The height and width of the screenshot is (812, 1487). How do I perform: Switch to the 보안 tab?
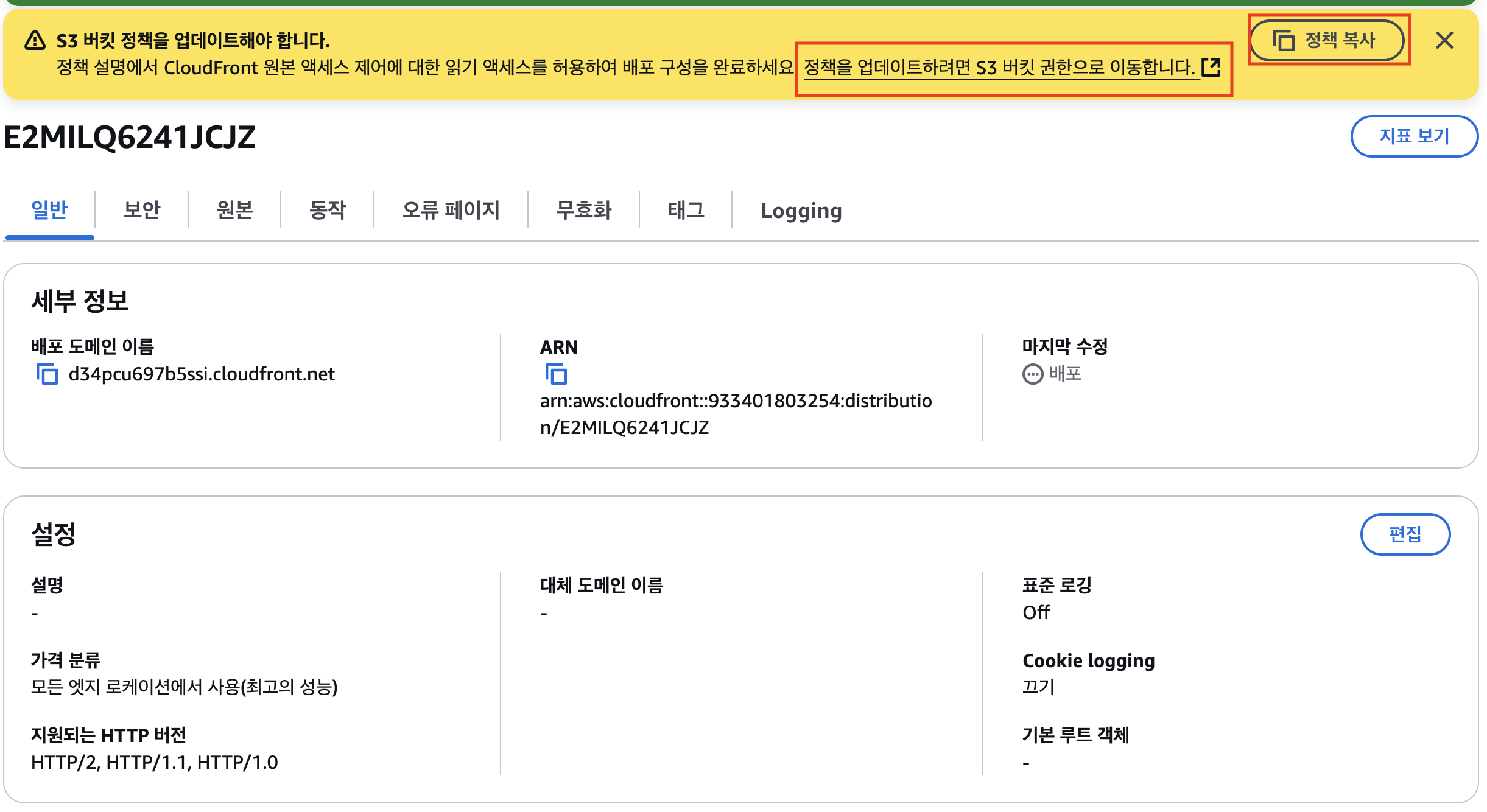point(142,210)
